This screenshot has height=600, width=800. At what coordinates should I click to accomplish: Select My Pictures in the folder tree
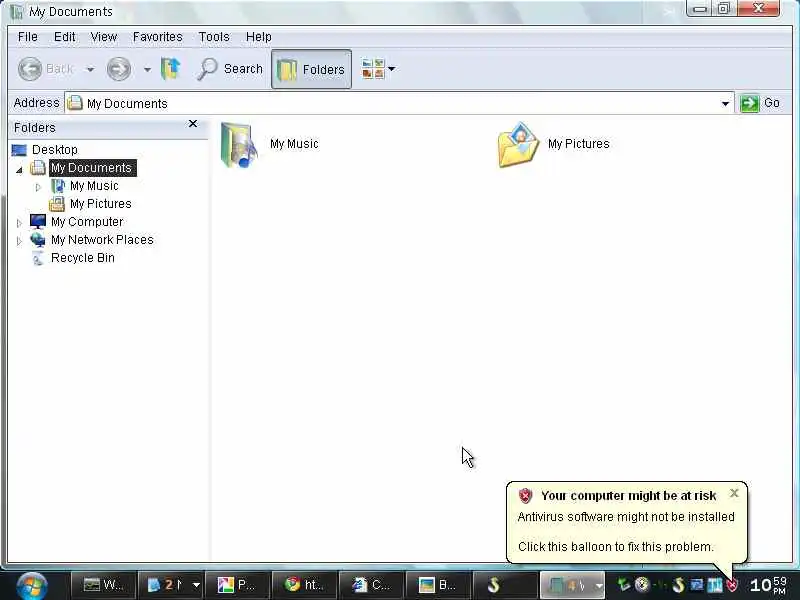(x=101, y=204)
